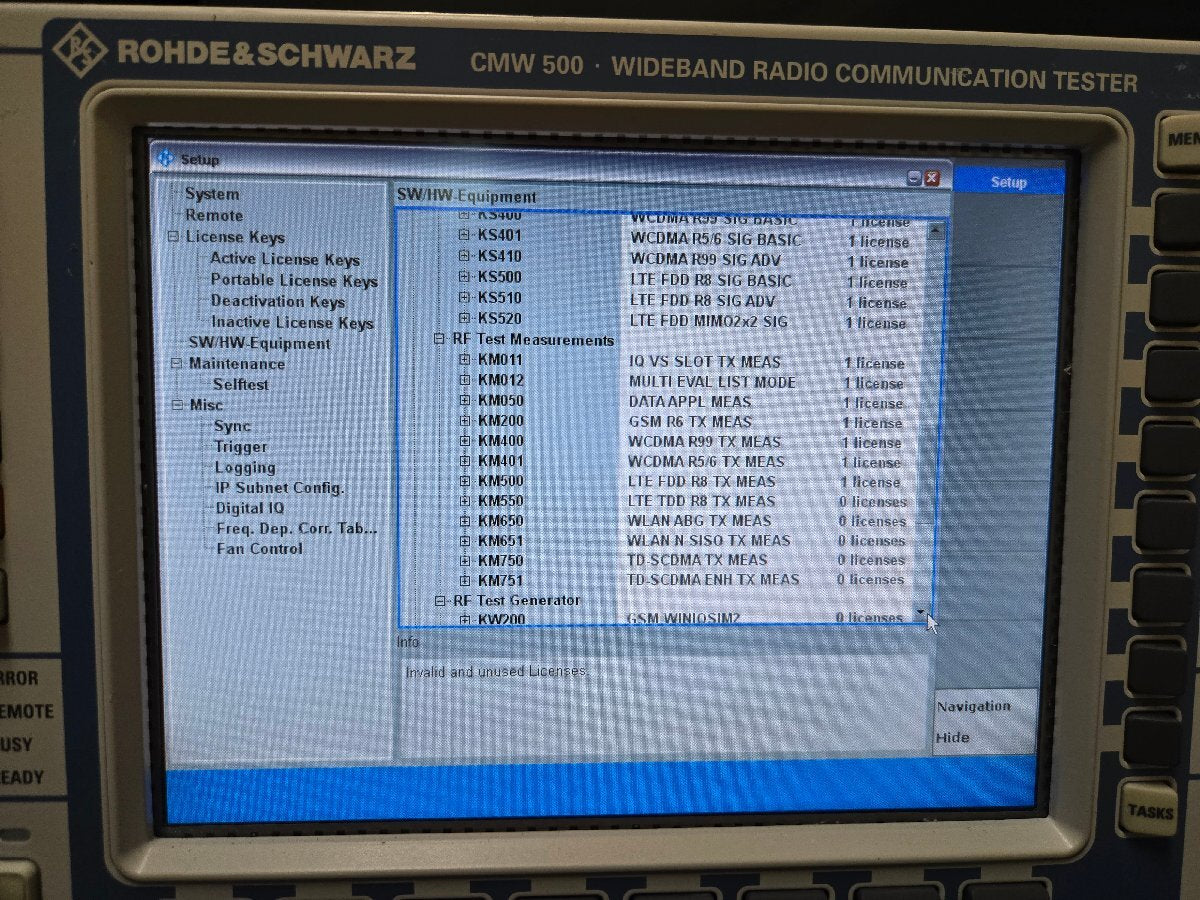Screen dimensions: 1200x900
Task: Expand the KM500 entry
Action: [464, 481]
